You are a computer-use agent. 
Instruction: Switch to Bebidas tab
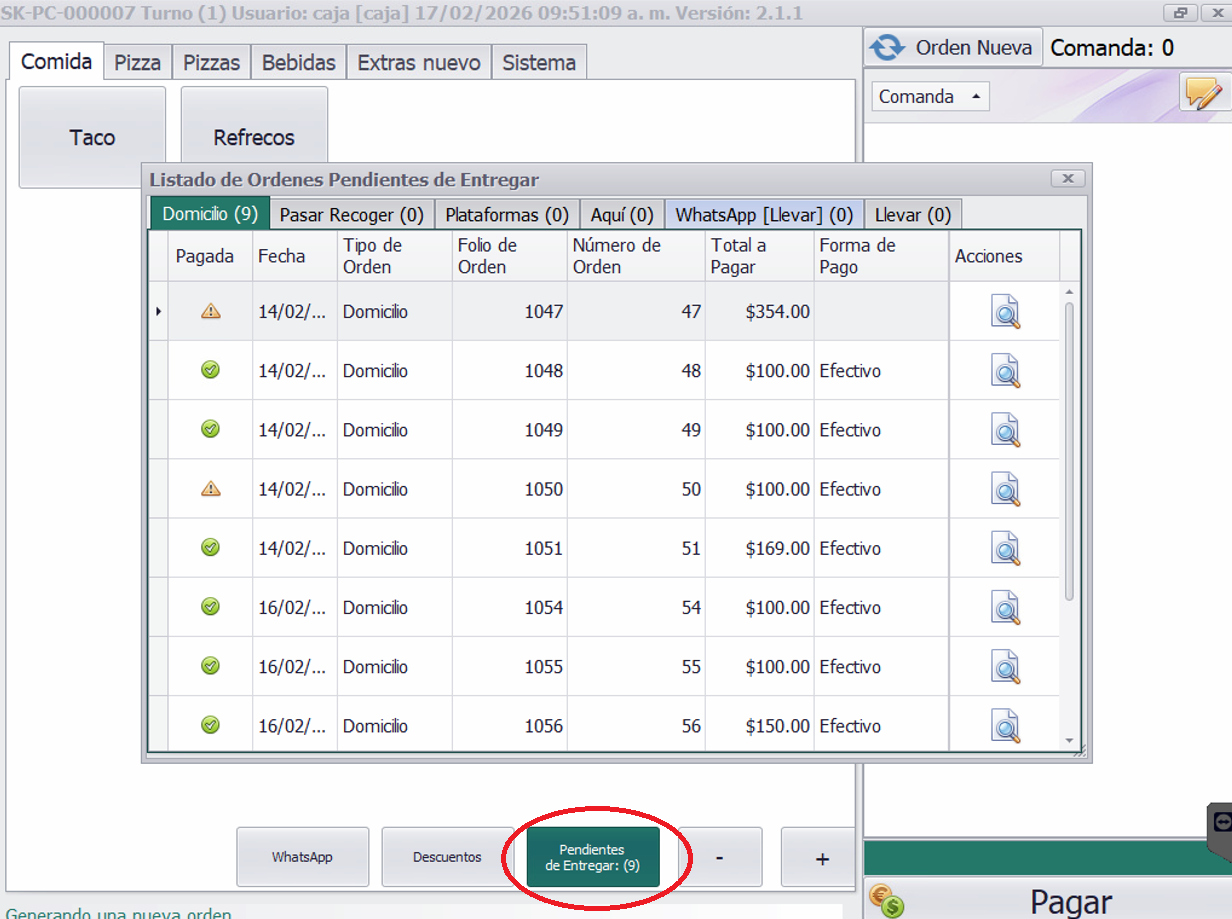pos(298,62)
